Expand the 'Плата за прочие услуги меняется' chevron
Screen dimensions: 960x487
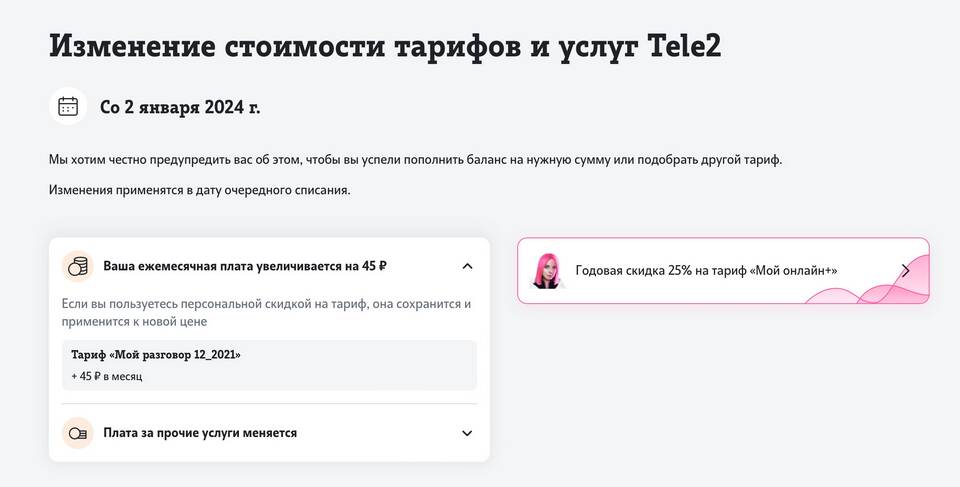[467, 433]
